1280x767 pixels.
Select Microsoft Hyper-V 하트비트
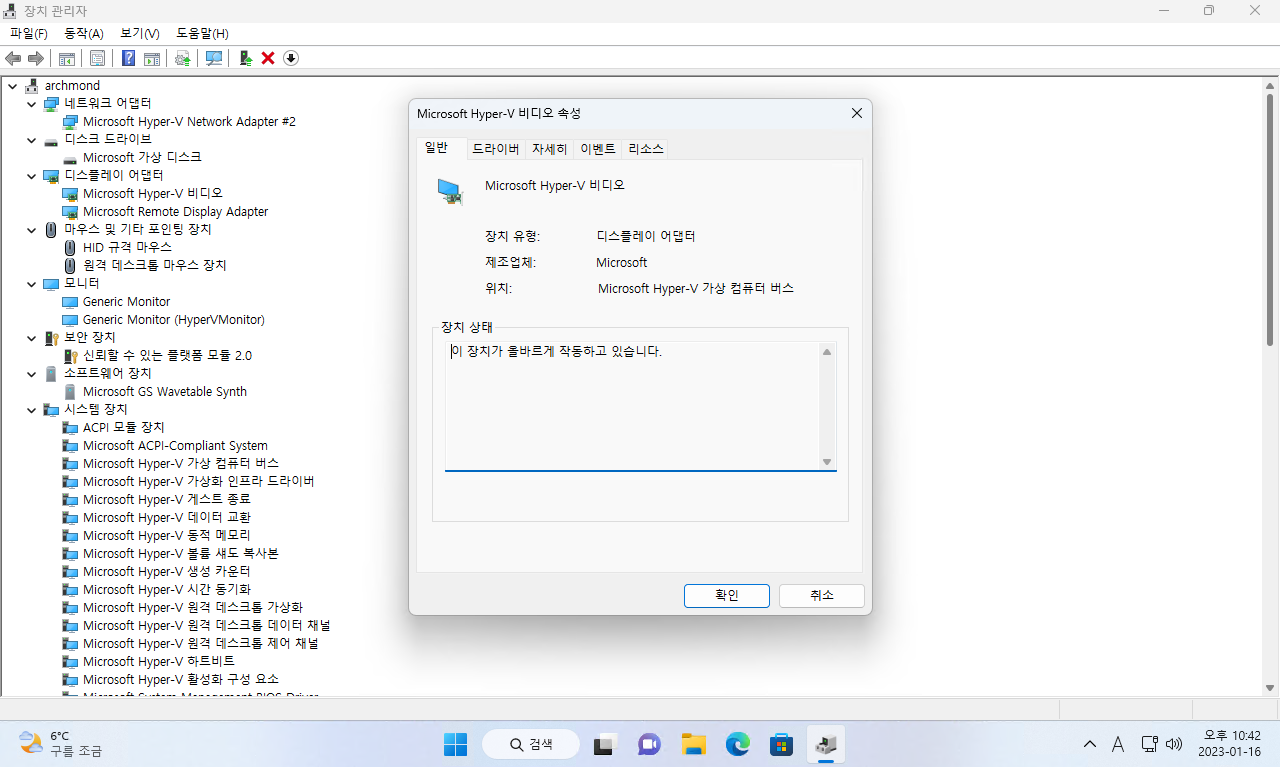click(160, 662)
